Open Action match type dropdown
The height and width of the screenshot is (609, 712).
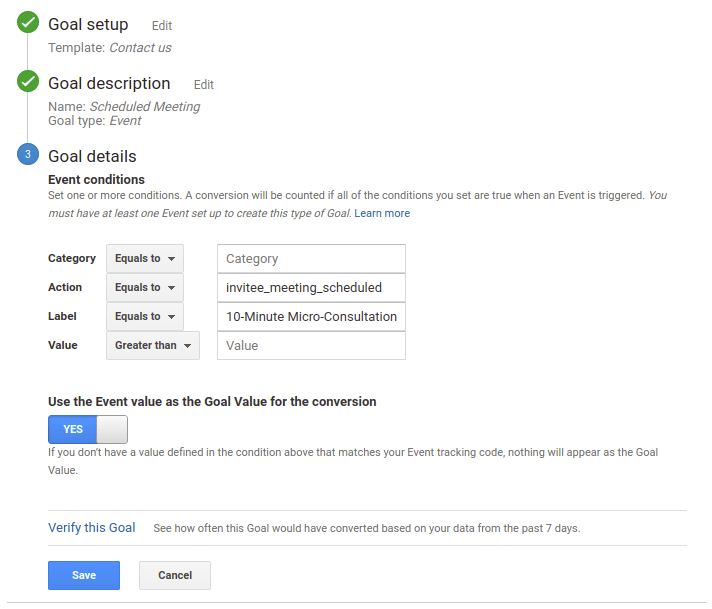pos(145,287)
